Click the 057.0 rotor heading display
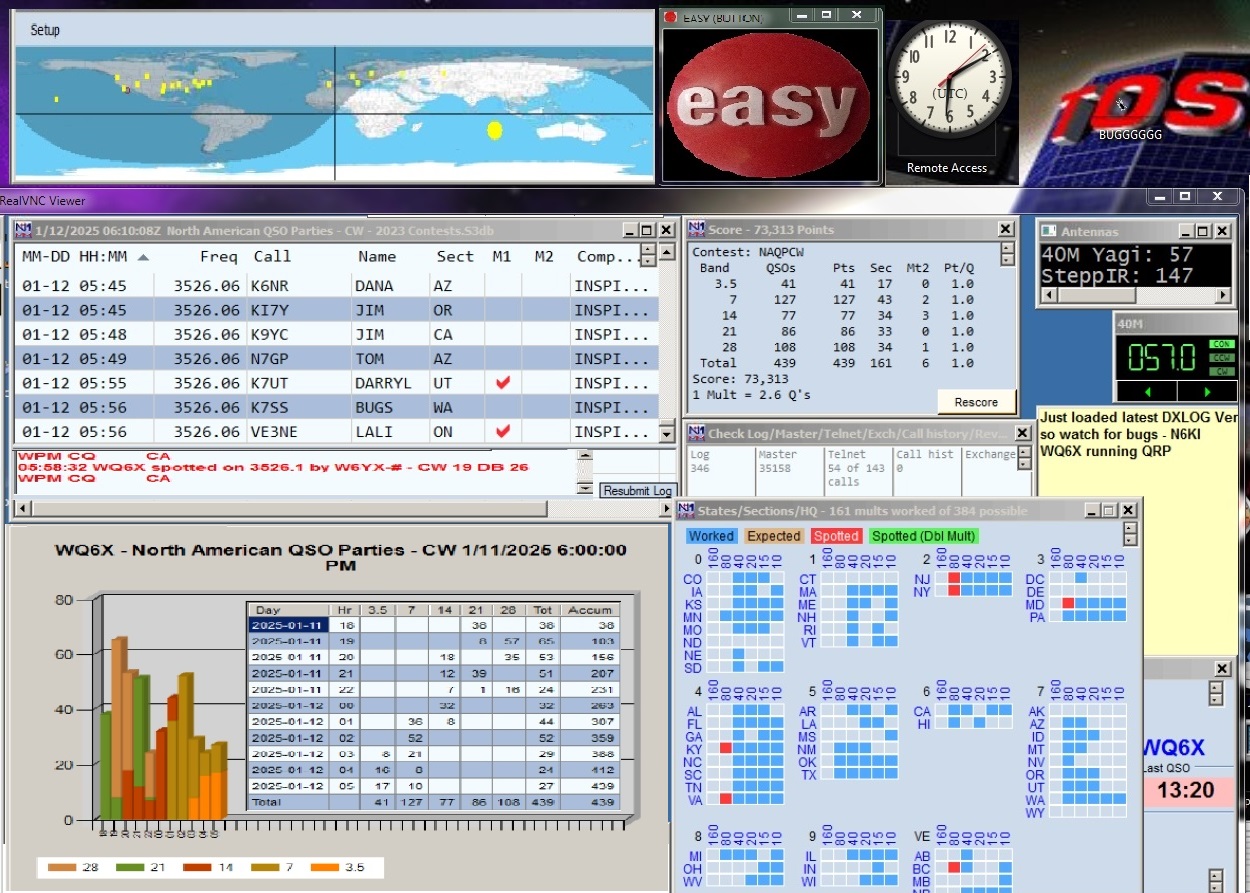The width and height of the screenshot is (1250, 893). 1161,357
